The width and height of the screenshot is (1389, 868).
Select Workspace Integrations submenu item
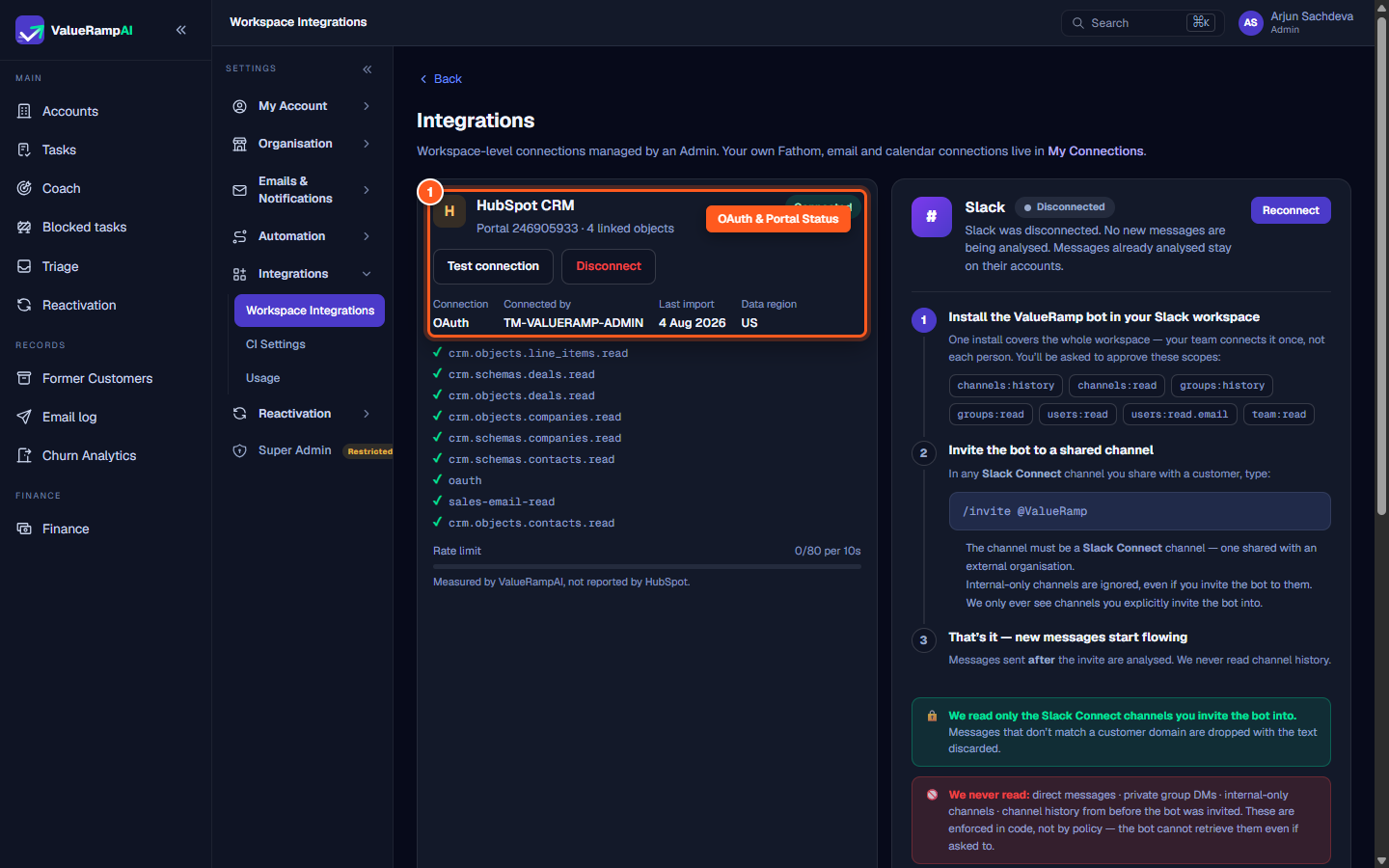(x=310, y=311)
